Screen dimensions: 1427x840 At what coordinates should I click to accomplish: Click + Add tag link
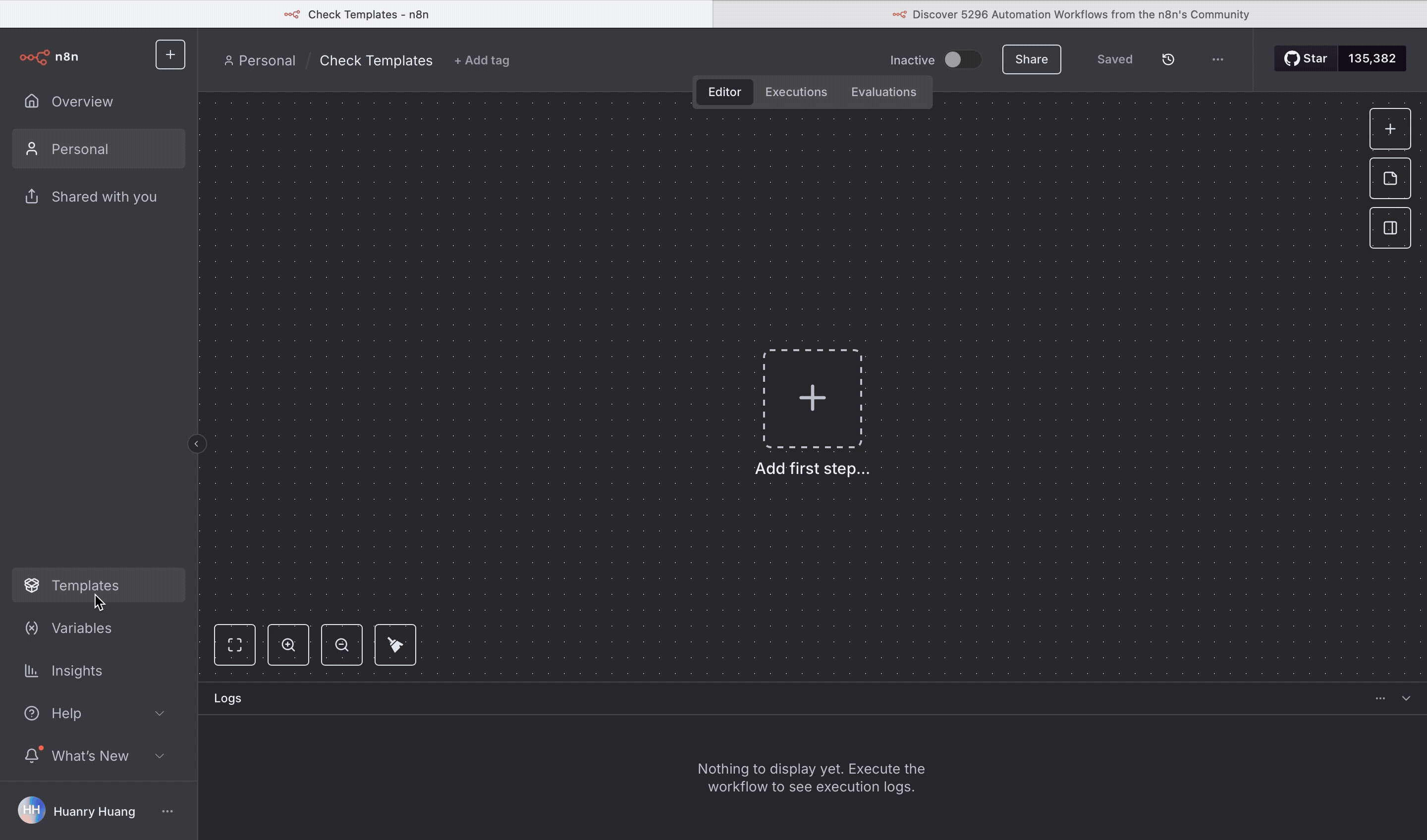pos(482,60)
